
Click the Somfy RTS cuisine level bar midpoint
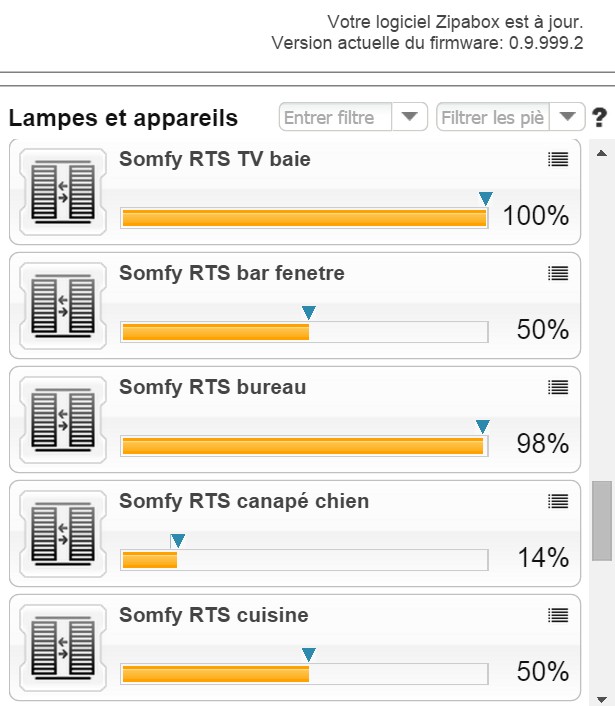[x=304, y=674]
